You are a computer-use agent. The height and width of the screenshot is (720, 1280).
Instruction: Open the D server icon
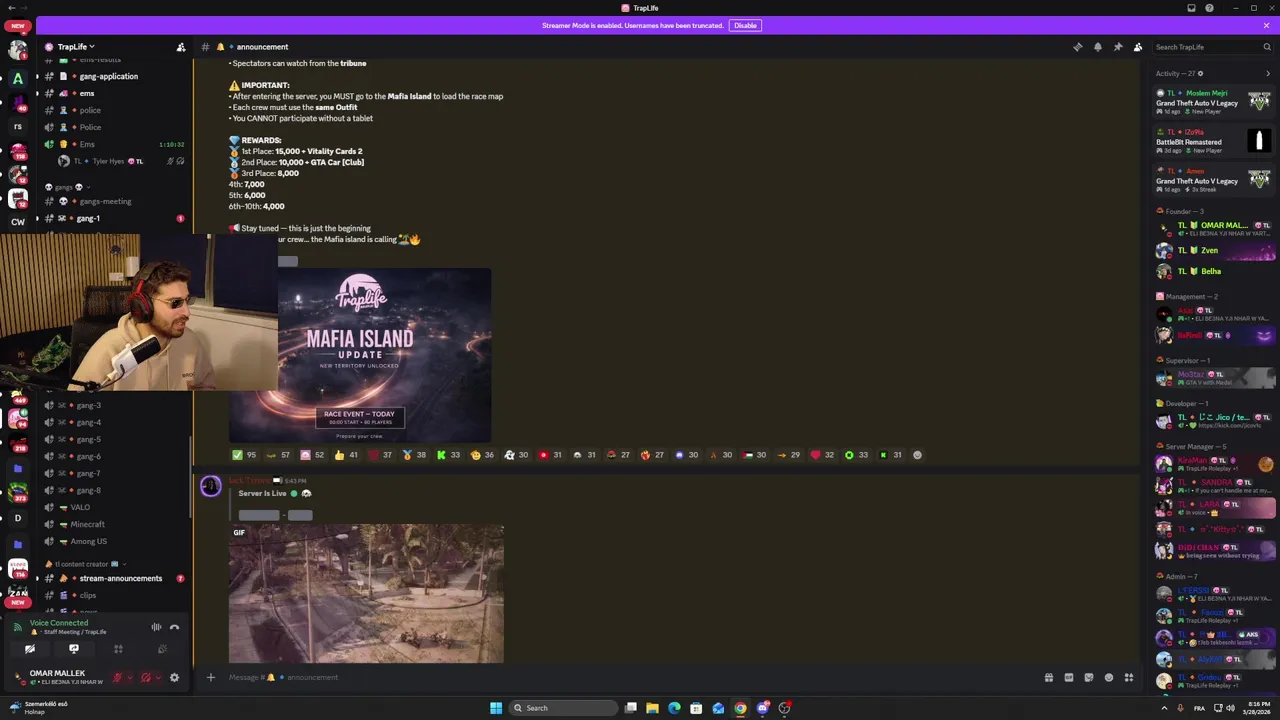(x=17, y=518)
